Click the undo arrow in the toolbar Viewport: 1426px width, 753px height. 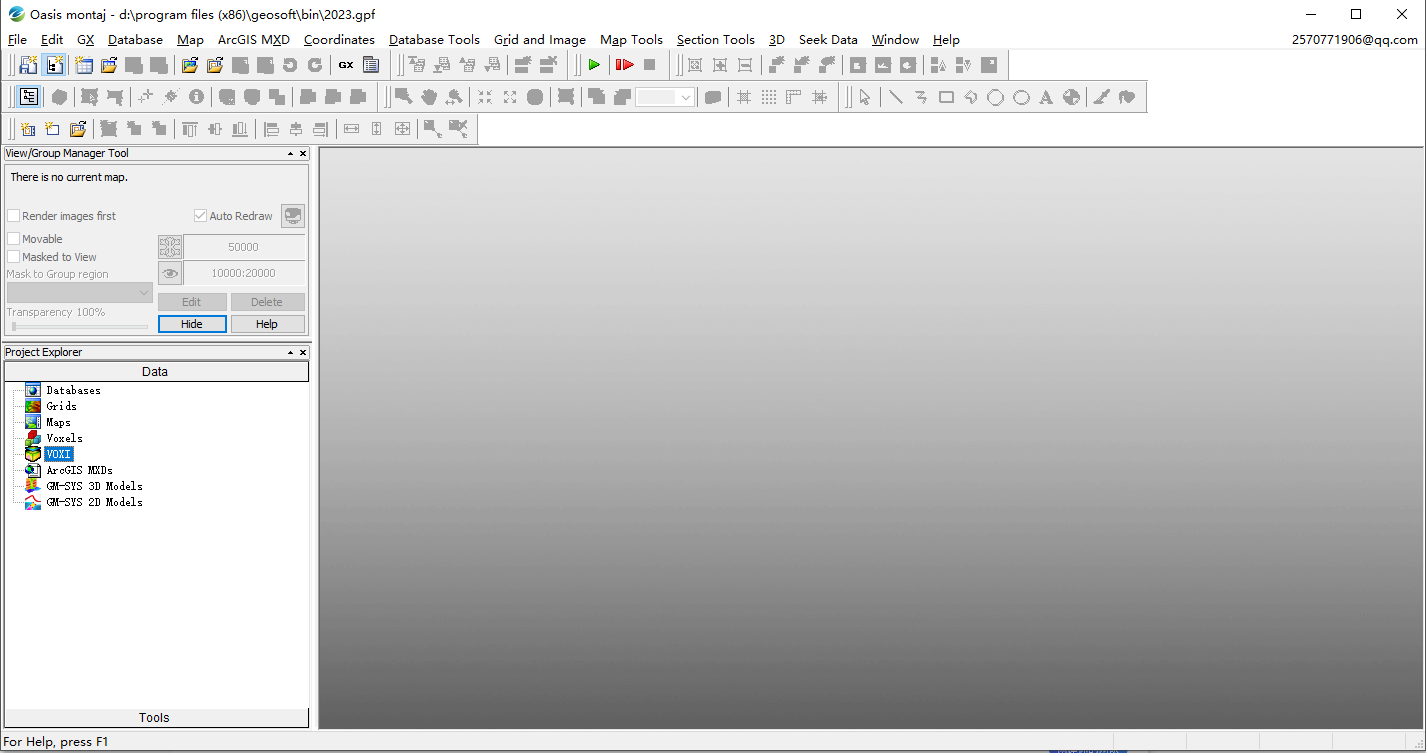point(290,65)
